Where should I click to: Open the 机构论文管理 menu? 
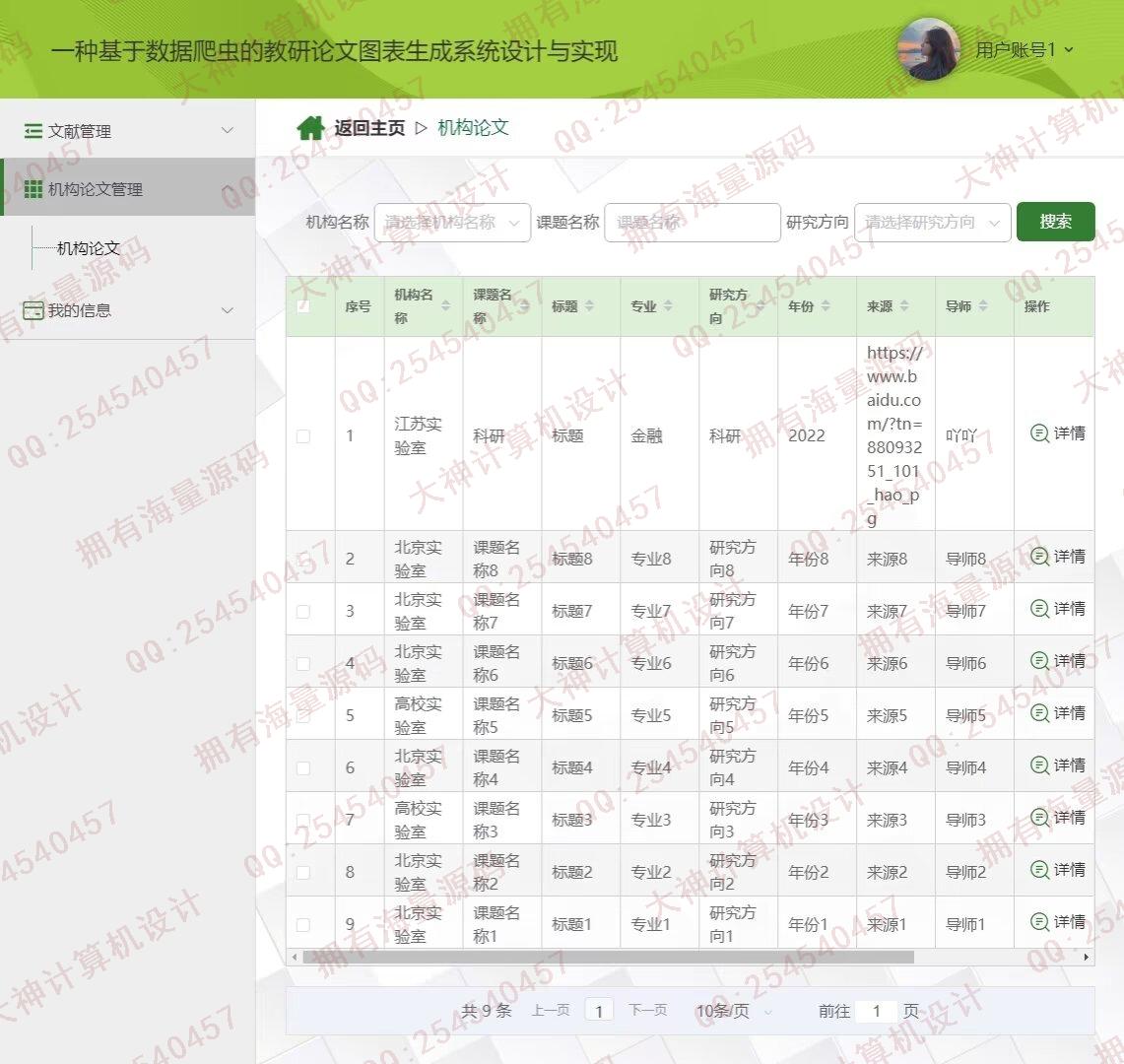coord(128,187)
